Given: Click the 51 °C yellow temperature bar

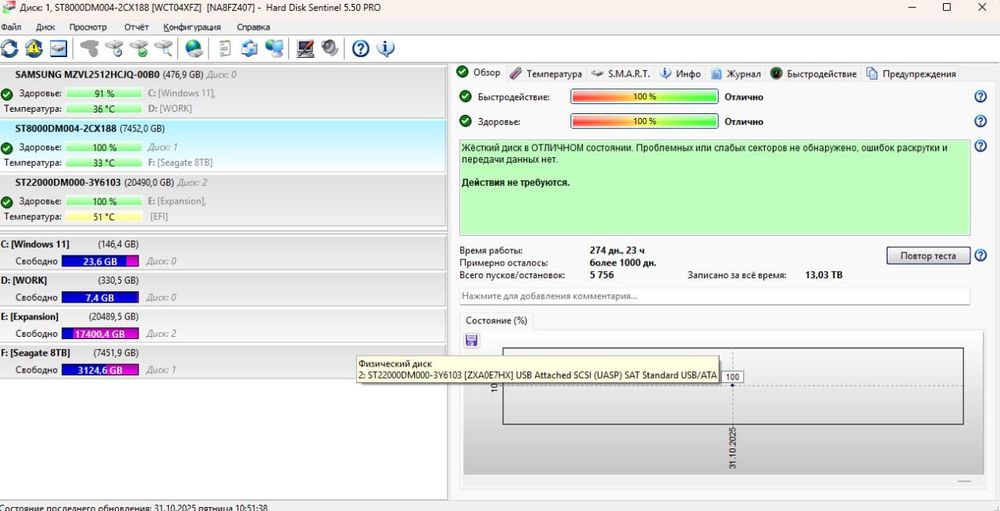Looking at the screenshot, I should pos(104,217).
